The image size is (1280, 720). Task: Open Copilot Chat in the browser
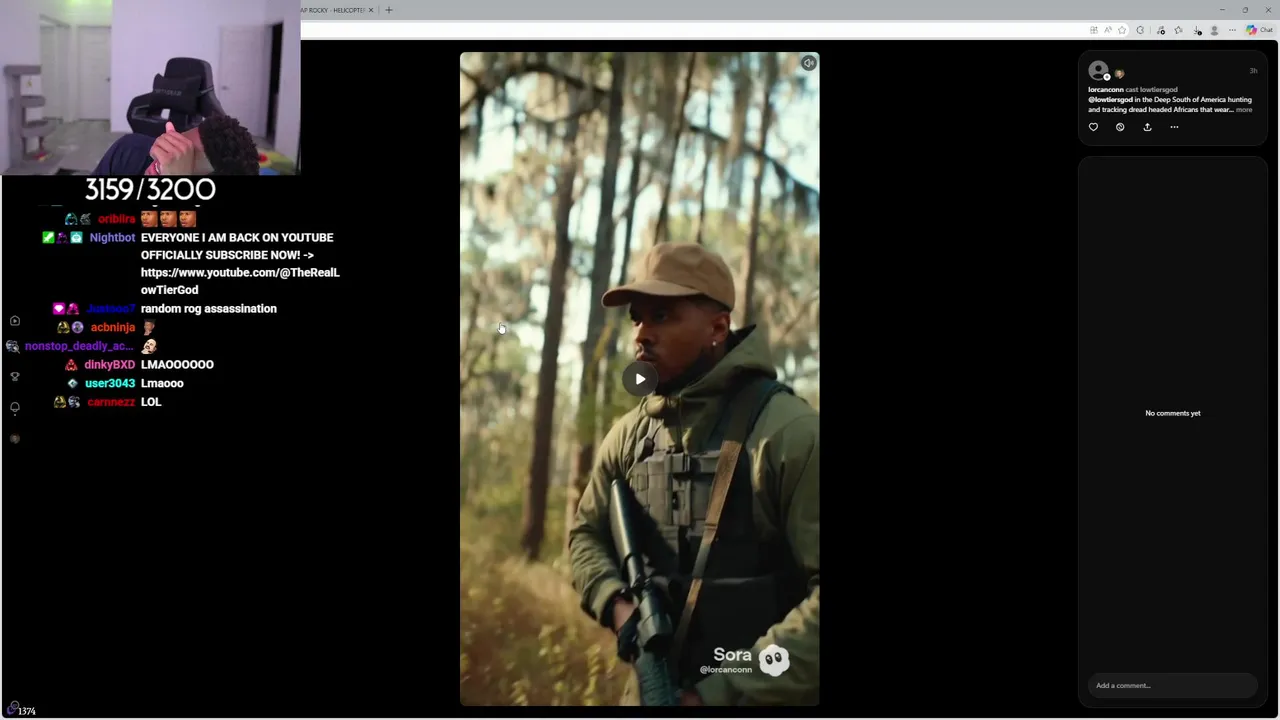coord(1259,30)
